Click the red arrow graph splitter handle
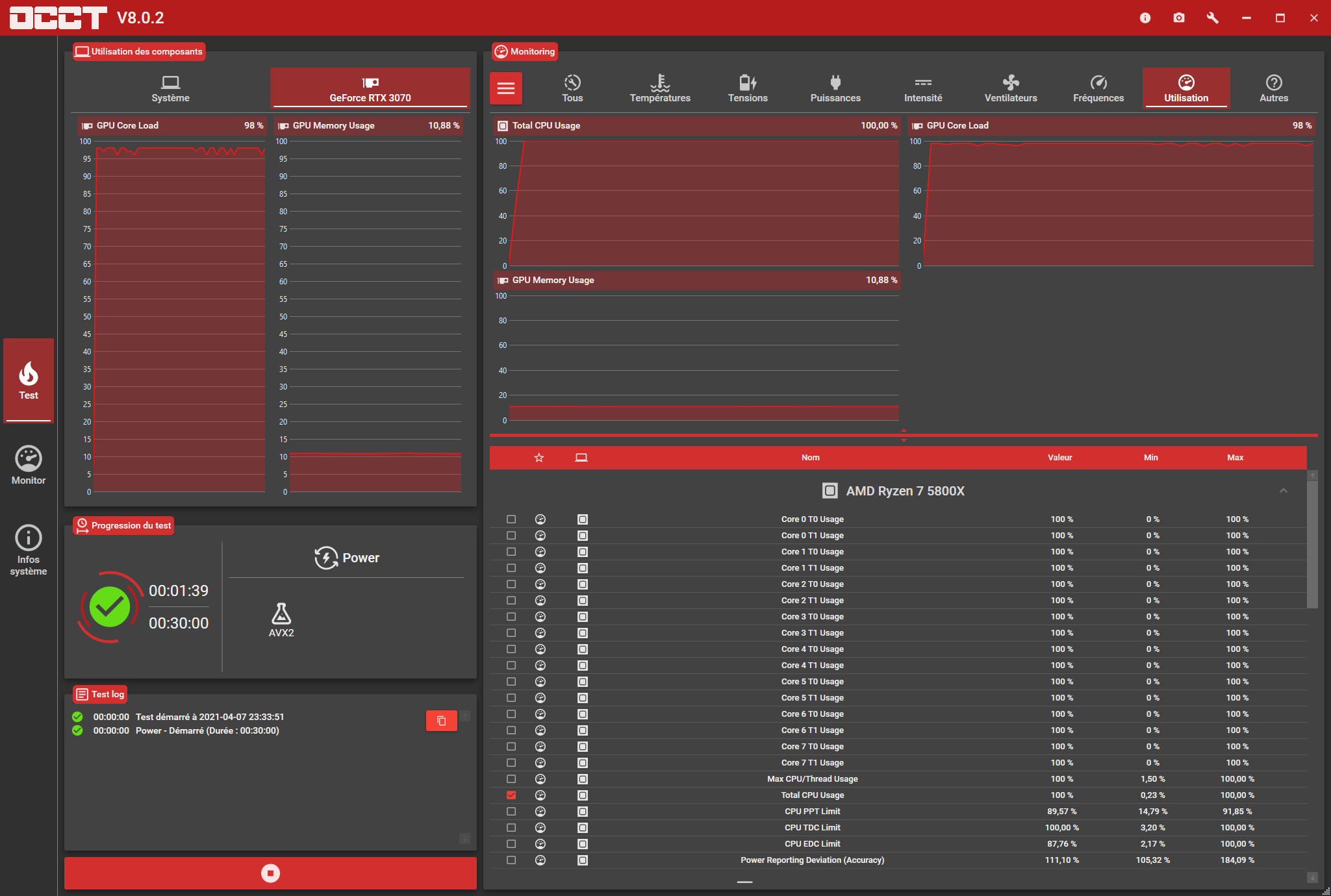 (904, 435)
